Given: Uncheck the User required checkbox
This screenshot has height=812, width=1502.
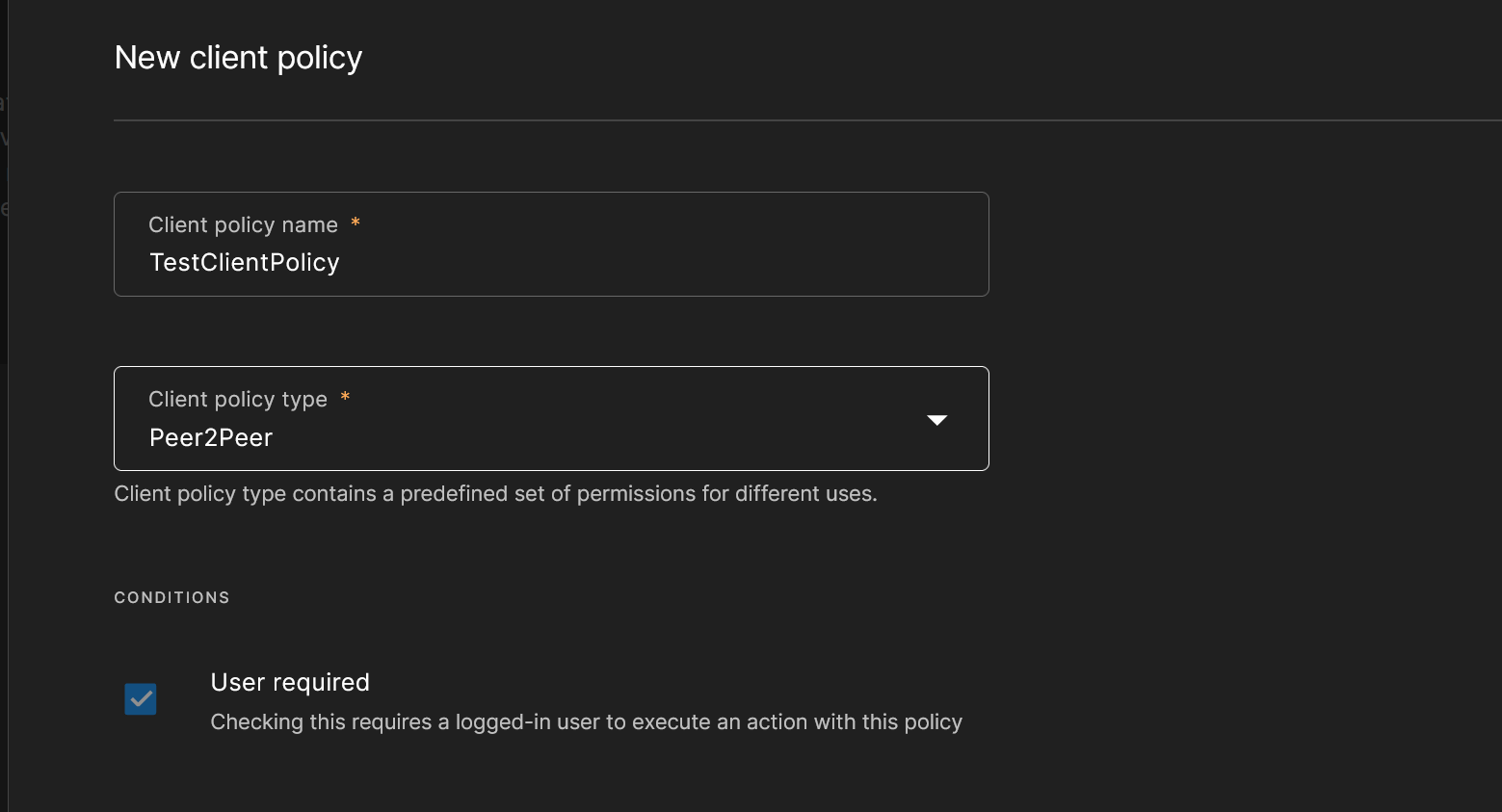Looking at the screenshot, I should (x=141, y=699).
